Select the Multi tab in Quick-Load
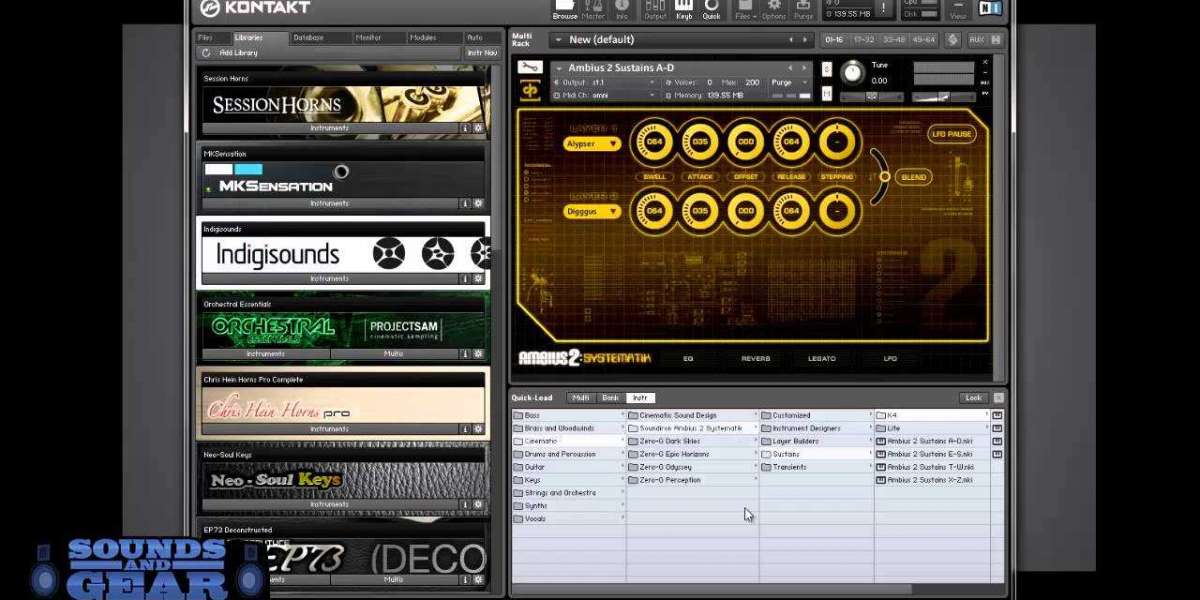The height and width of the screenshot is (600, 1200). point(580,398)
